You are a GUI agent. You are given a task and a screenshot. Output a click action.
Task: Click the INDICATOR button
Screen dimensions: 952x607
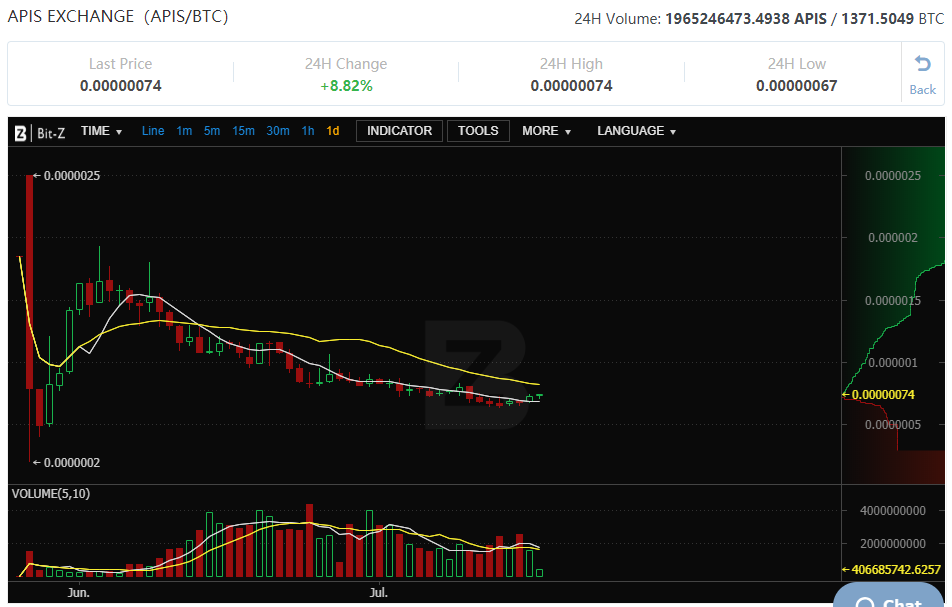point(399,131)
